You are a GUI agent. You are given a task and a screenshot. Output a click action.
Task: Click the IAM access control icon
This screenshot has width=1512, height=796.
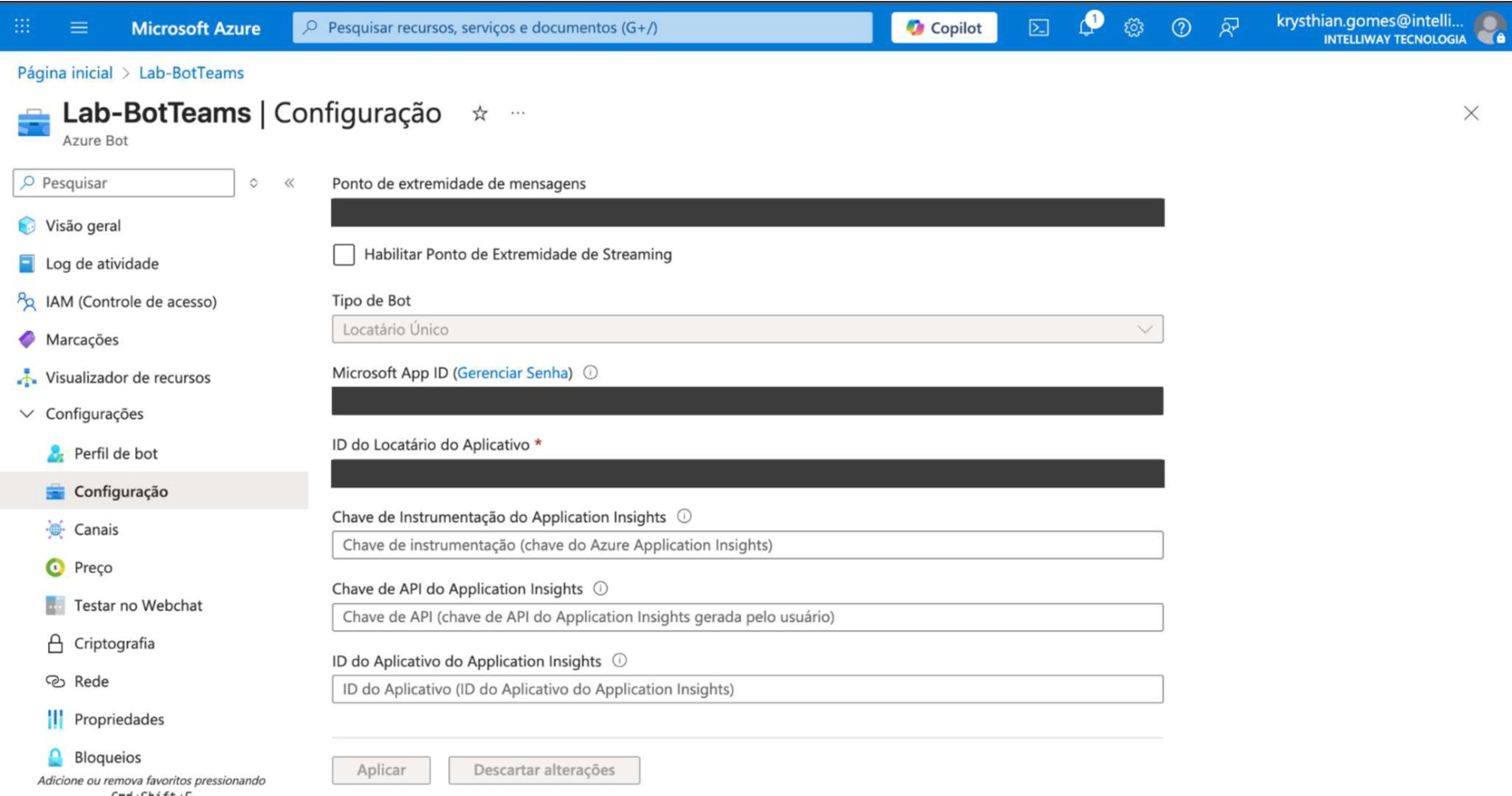tap(26, 301)
